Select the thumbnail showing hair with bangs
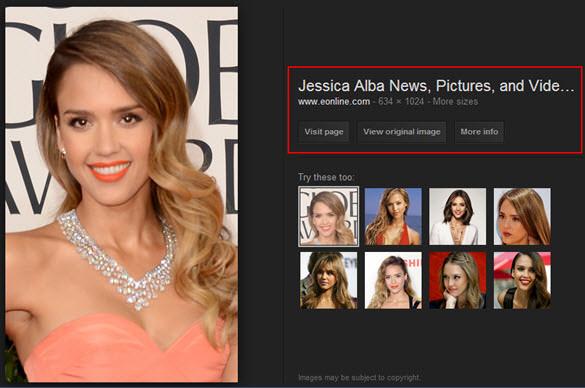The image size is (585, 388). coord(329,280)
